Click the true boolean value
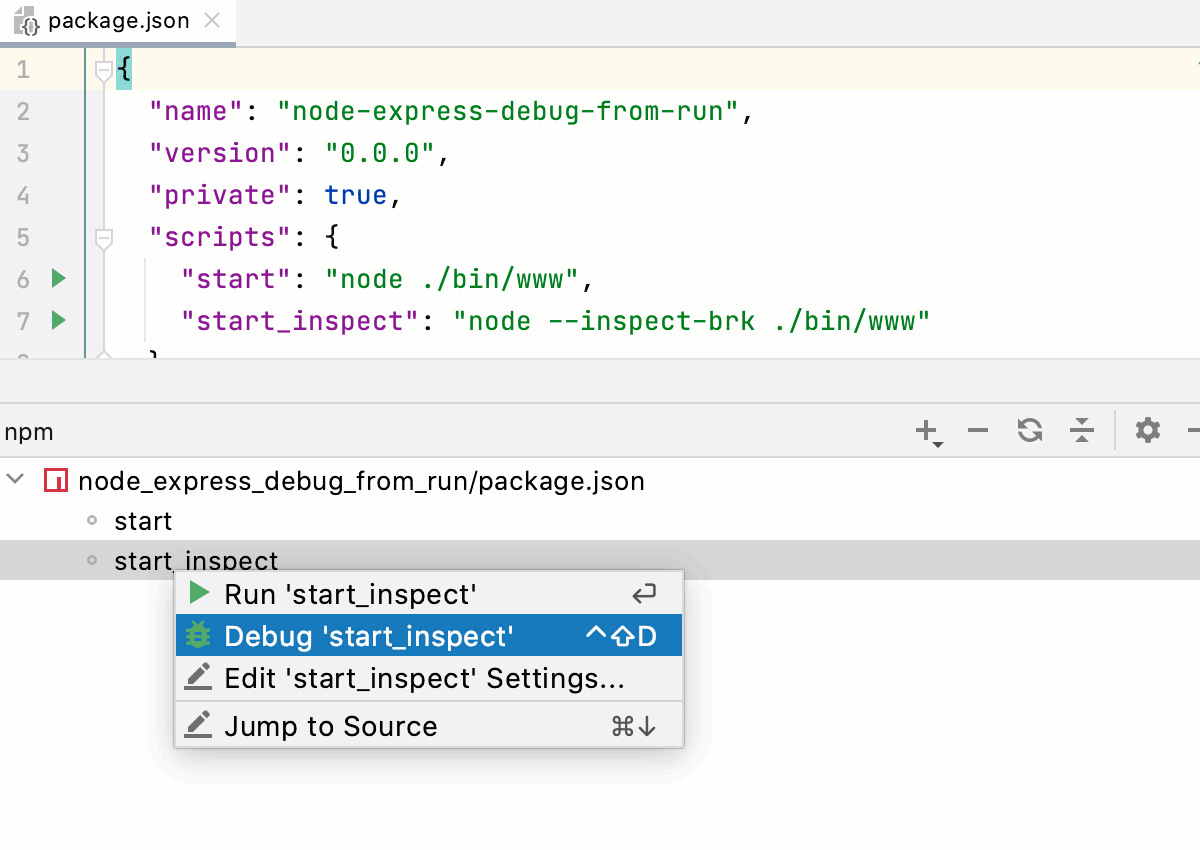Viewport: 1200px width, 850px height. 356,195
